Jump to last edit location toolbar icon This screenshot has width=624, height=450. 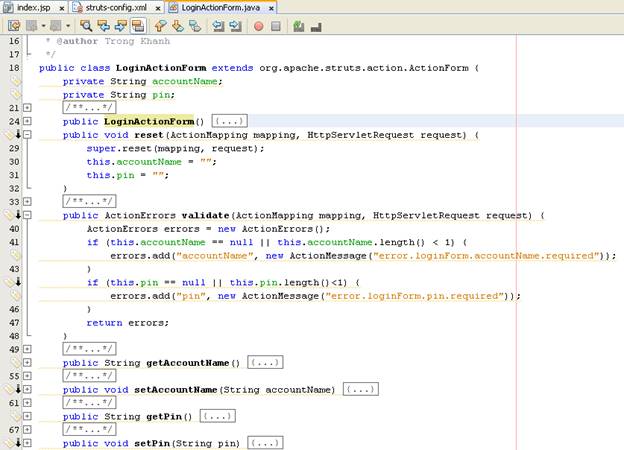click(14, 26)
